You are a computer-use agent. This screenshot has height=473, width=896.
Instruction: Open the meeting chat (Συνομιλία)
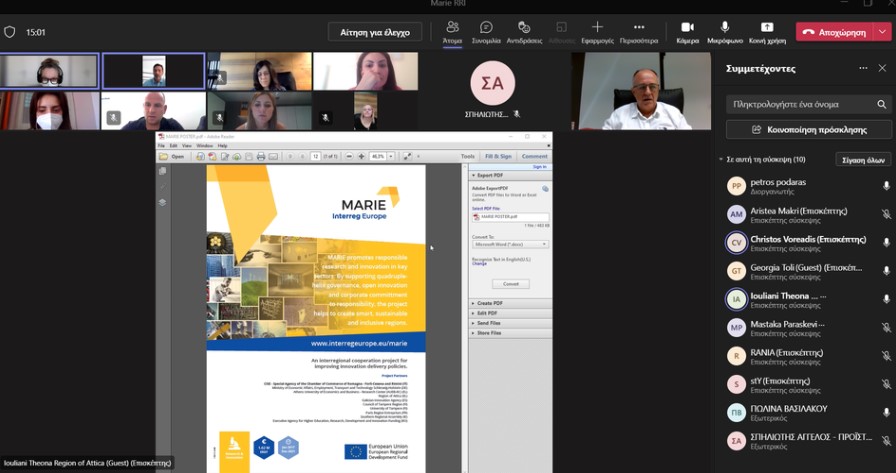click(x=486, y=32)
